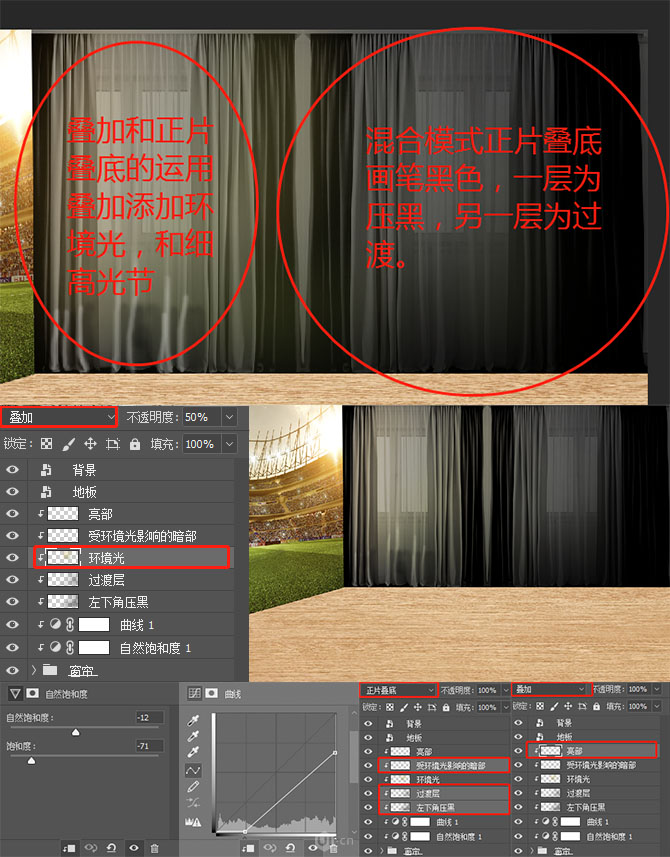The width and height of the screenshot is (670, 857).
Task: Click the opacity field showing 50%
Action: tap(202, 417)
